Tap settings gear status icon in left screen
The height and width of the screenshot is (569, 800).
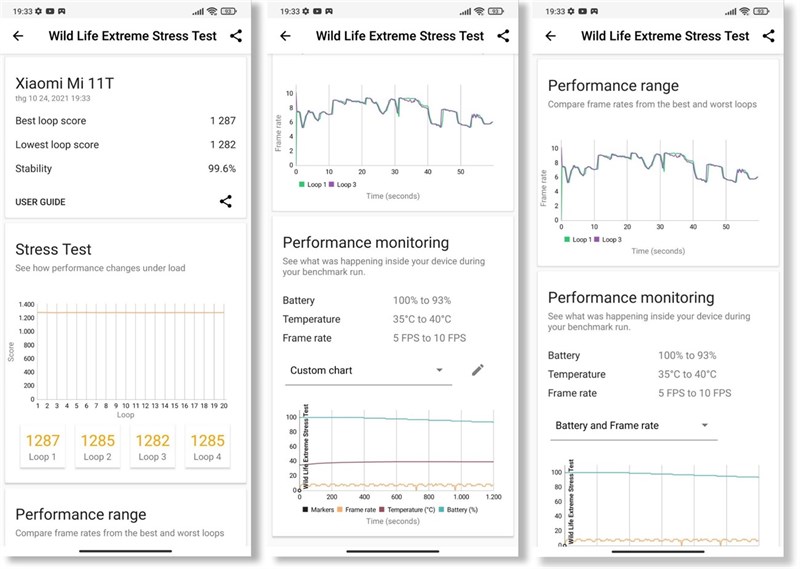tap(38, 11)
